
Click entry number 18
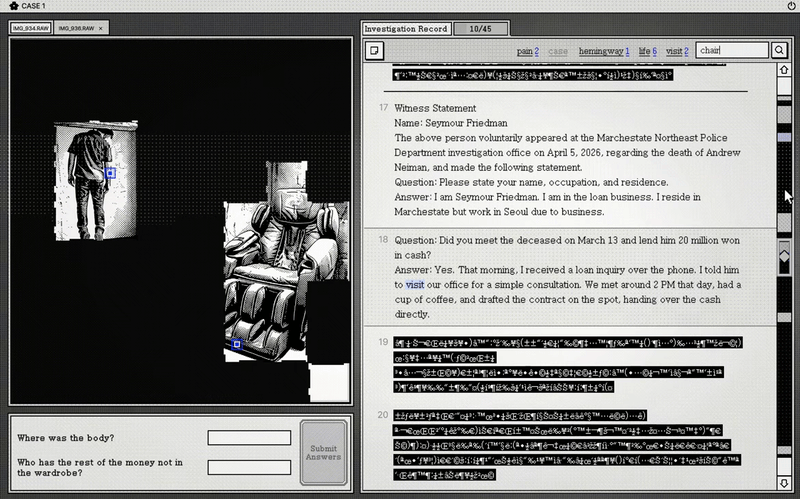pos(383,239)
